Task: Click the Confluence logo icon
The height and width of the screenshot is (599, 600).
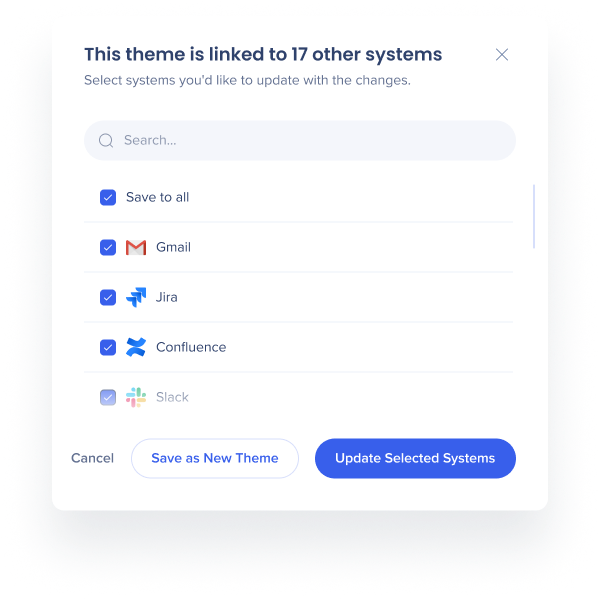Action: (x=136, y=347)
